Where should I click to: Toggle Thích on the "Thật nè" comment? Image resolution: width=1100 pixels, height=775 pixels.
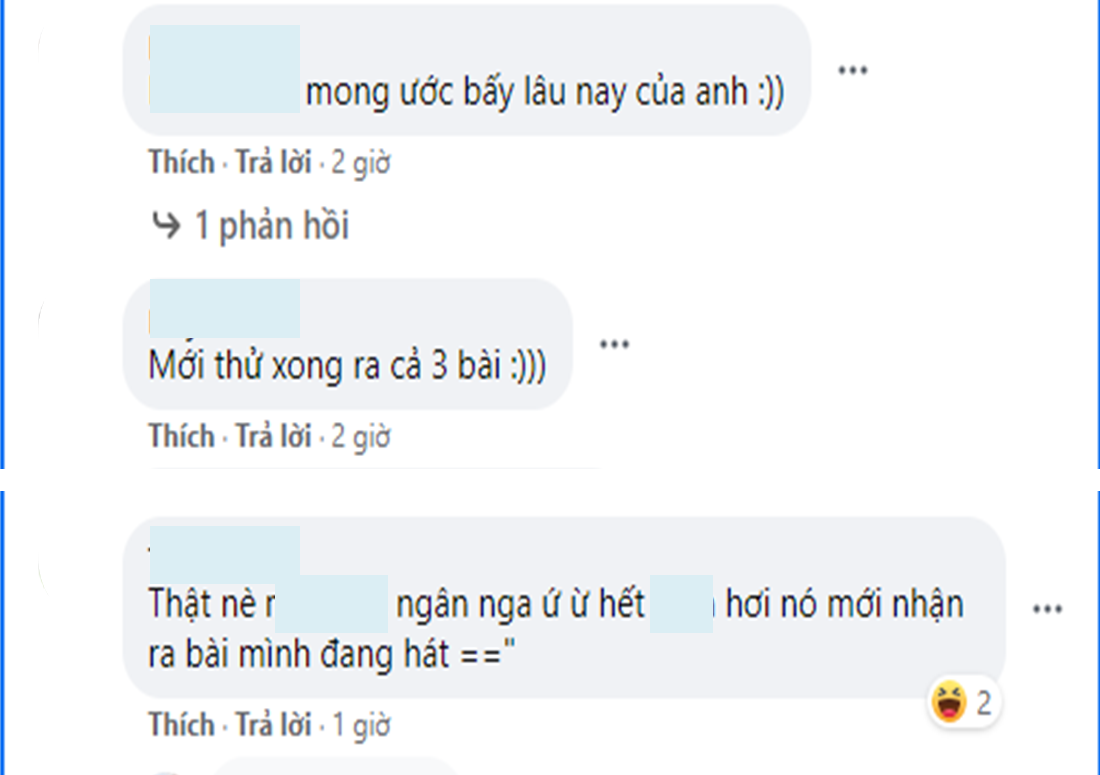click(182, 724)
